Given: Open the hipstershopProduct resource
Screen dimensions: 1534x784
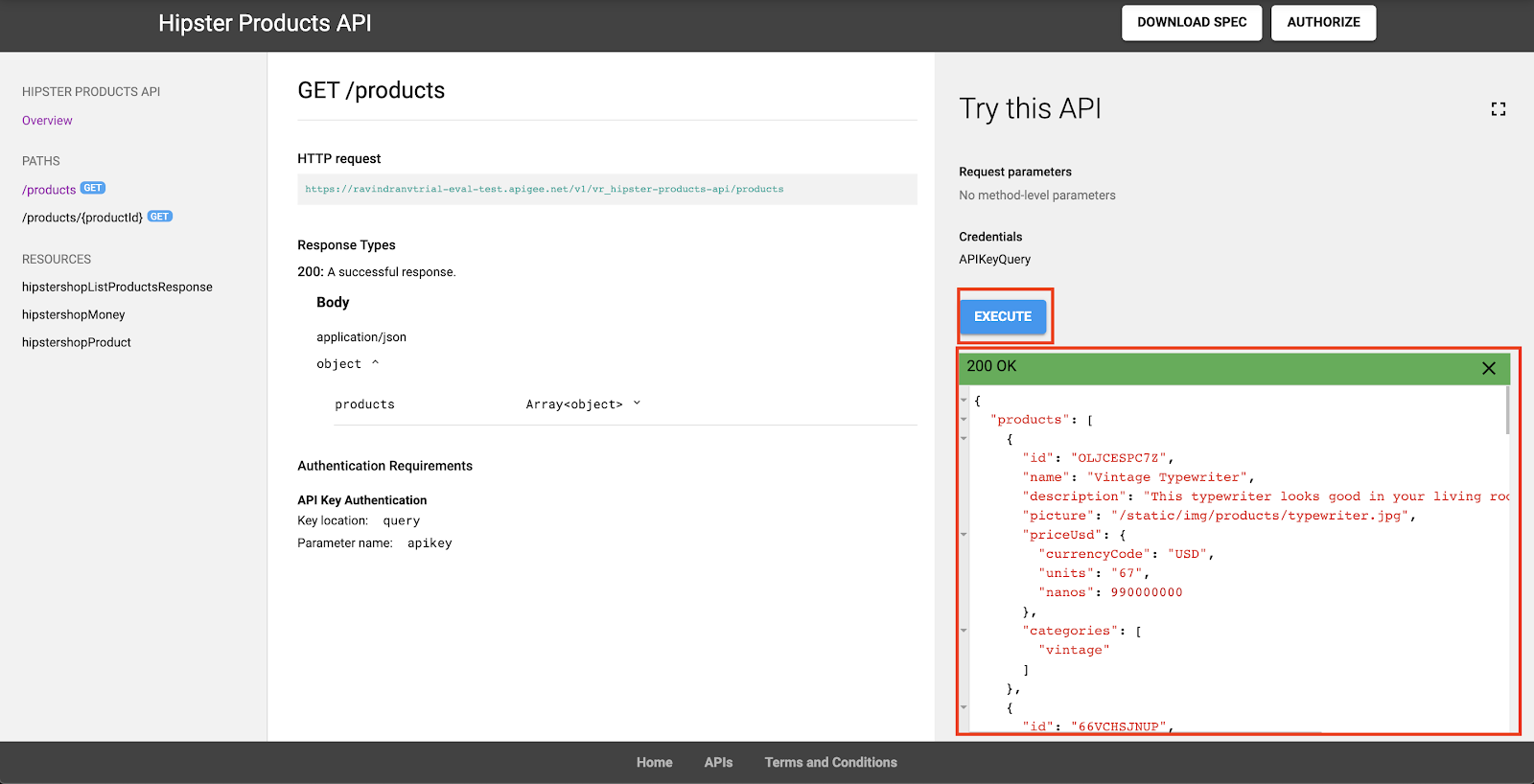Looking at the screenshot, I should pyautogui.click(x=77, y=342).
